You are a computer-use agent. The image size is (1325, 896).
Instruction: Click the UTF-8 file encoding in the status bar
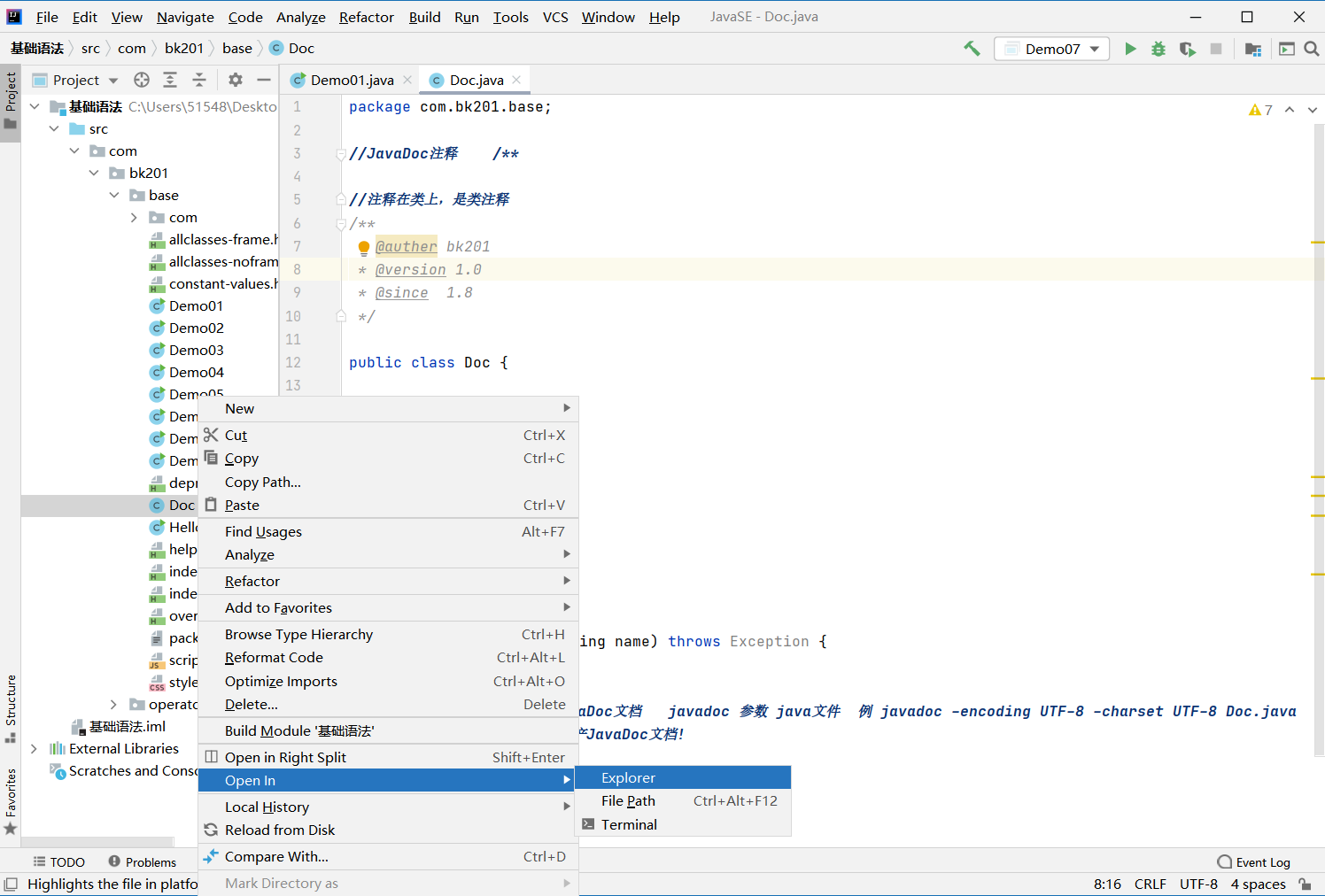click(x=1198, y=884)
